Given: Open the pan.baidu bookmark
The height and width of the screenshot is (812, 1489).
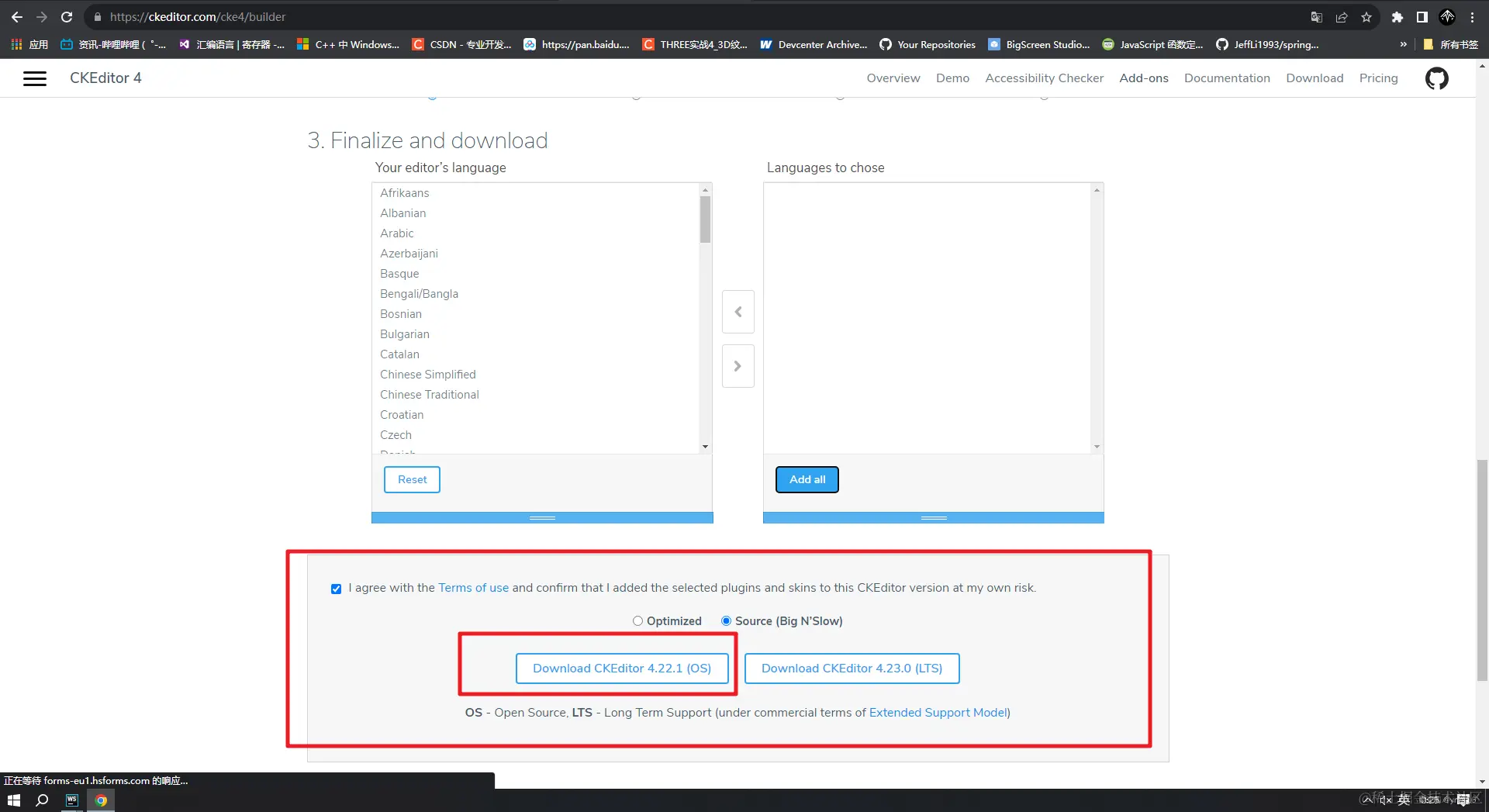Looking at the screenshot, I should [x=576, y=45].
